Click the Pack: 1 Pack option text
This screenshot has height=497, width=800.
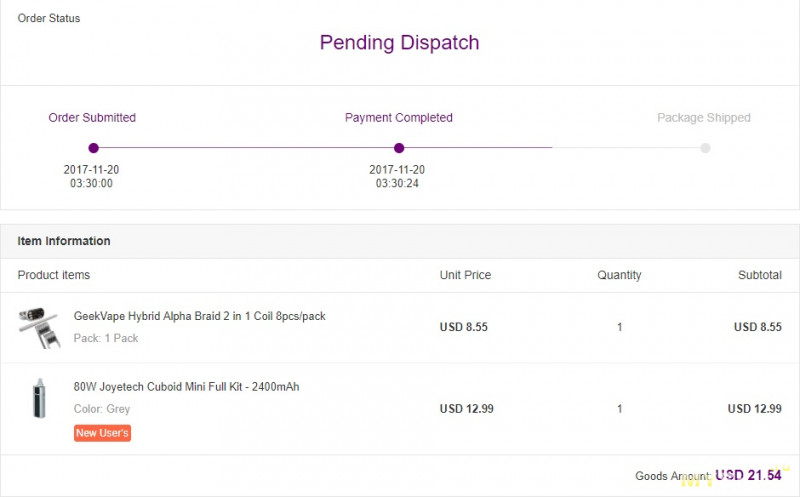(106, 338)
